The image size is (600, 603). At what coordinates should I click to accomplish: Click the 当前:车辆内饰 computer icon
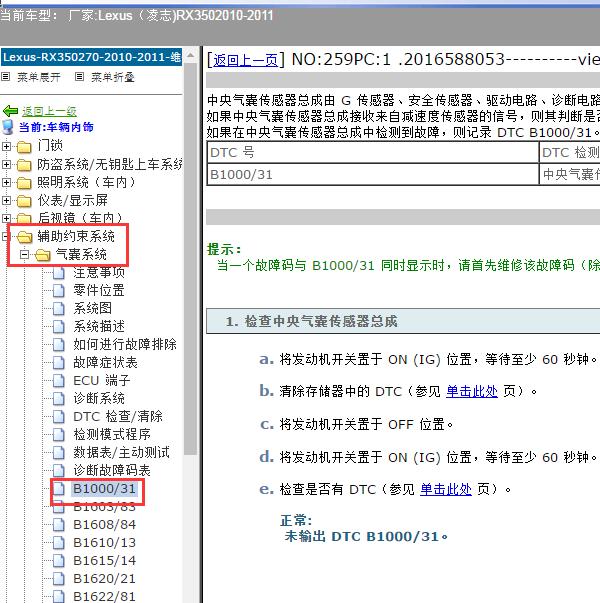[7, 127]
